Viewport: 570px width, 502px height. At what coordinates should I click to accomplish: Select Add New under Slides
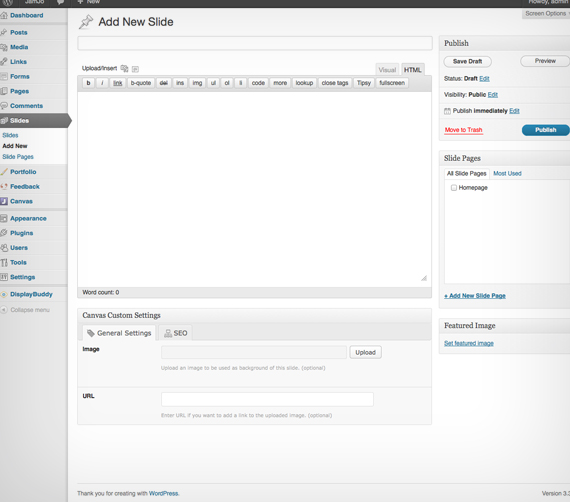[15, 146]
